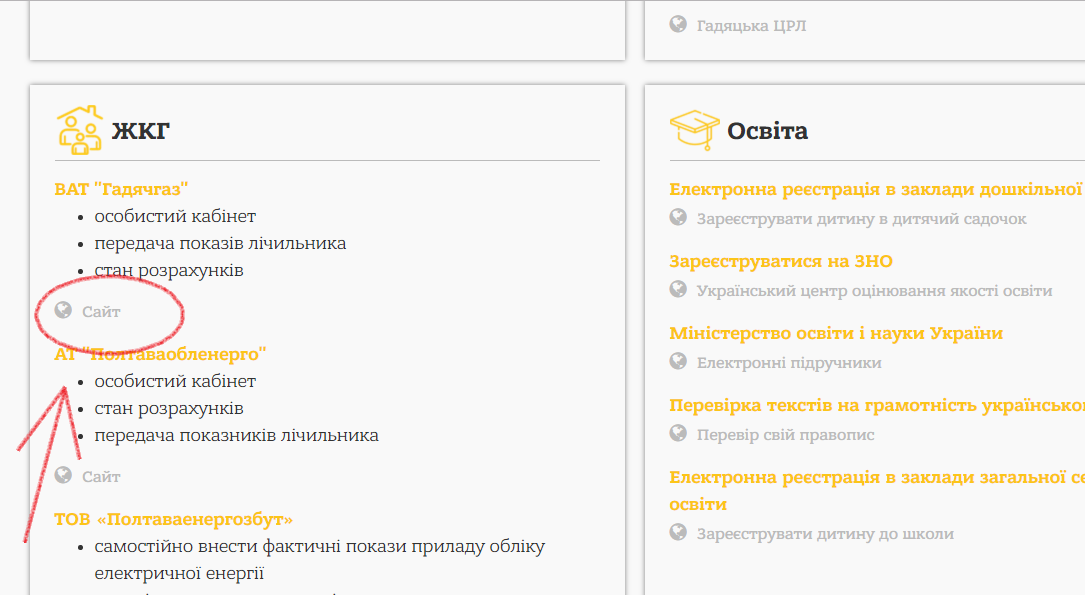
Task: Open the ТОВ «Полтаваенергозбут» heading link
Action: 174,520
